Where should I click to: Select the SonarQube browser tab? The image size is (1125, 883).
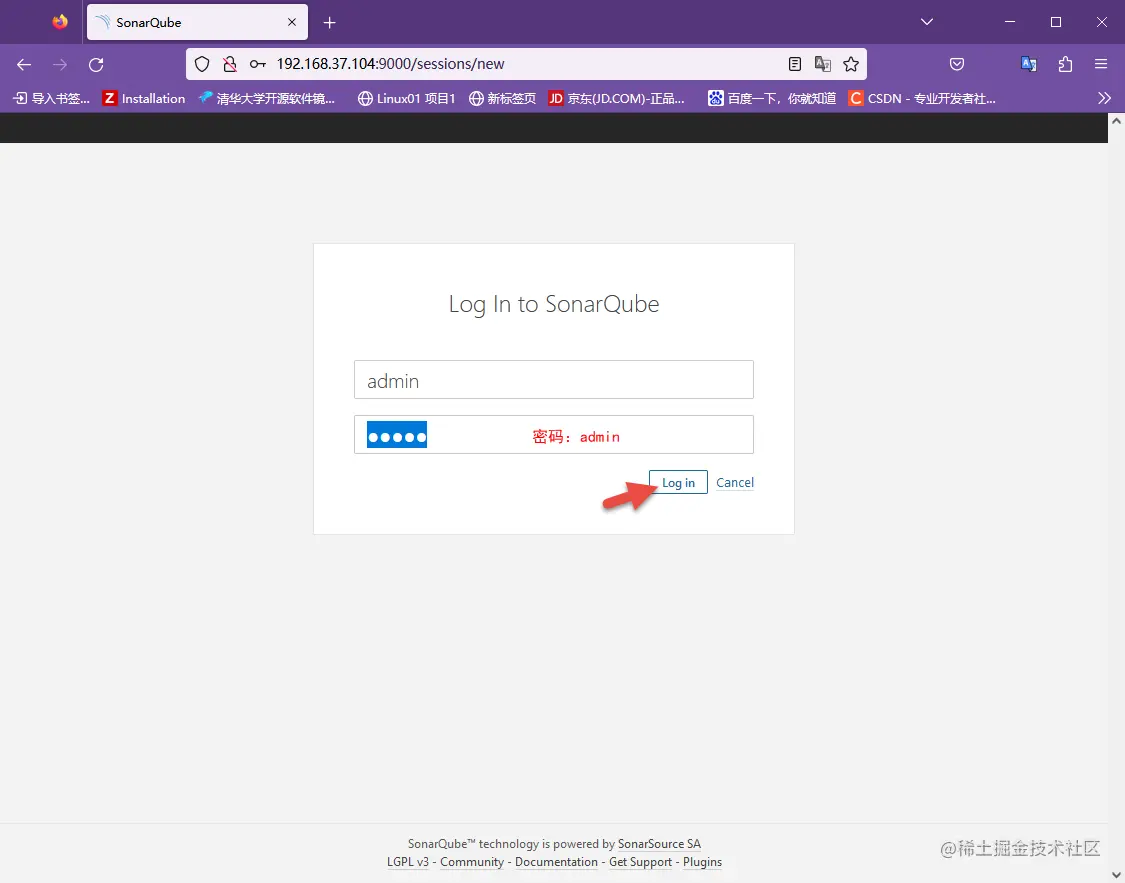pos(197,22)
